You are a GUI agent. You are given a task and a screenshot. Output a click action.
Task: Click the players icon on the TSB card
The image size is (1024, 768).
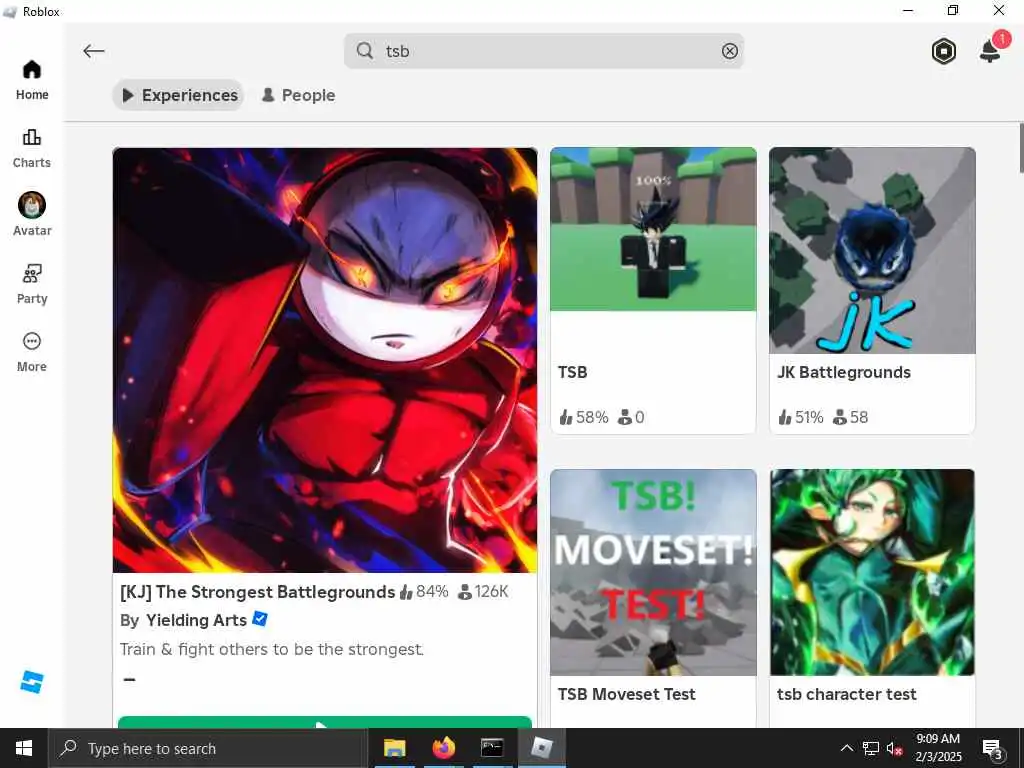pos(624,417)
